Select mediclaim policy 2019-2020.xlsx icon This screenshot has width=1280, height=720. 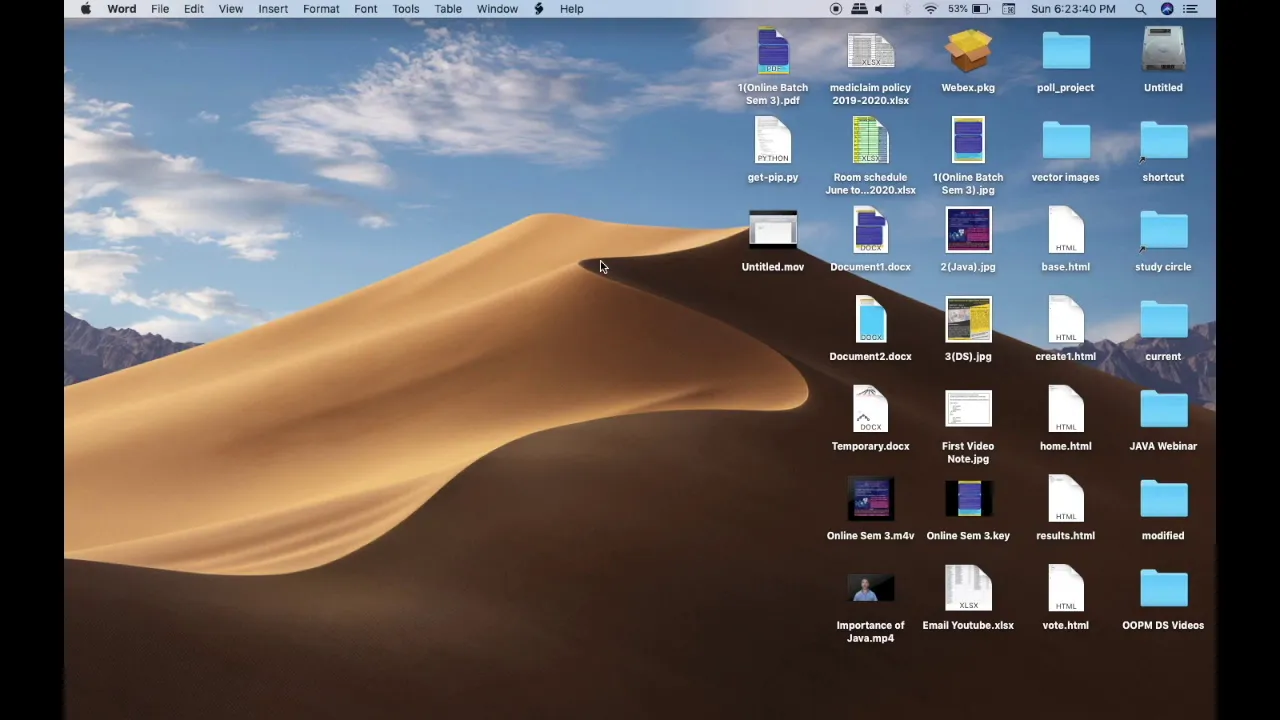pyautogui.click(x=870, y=51)
